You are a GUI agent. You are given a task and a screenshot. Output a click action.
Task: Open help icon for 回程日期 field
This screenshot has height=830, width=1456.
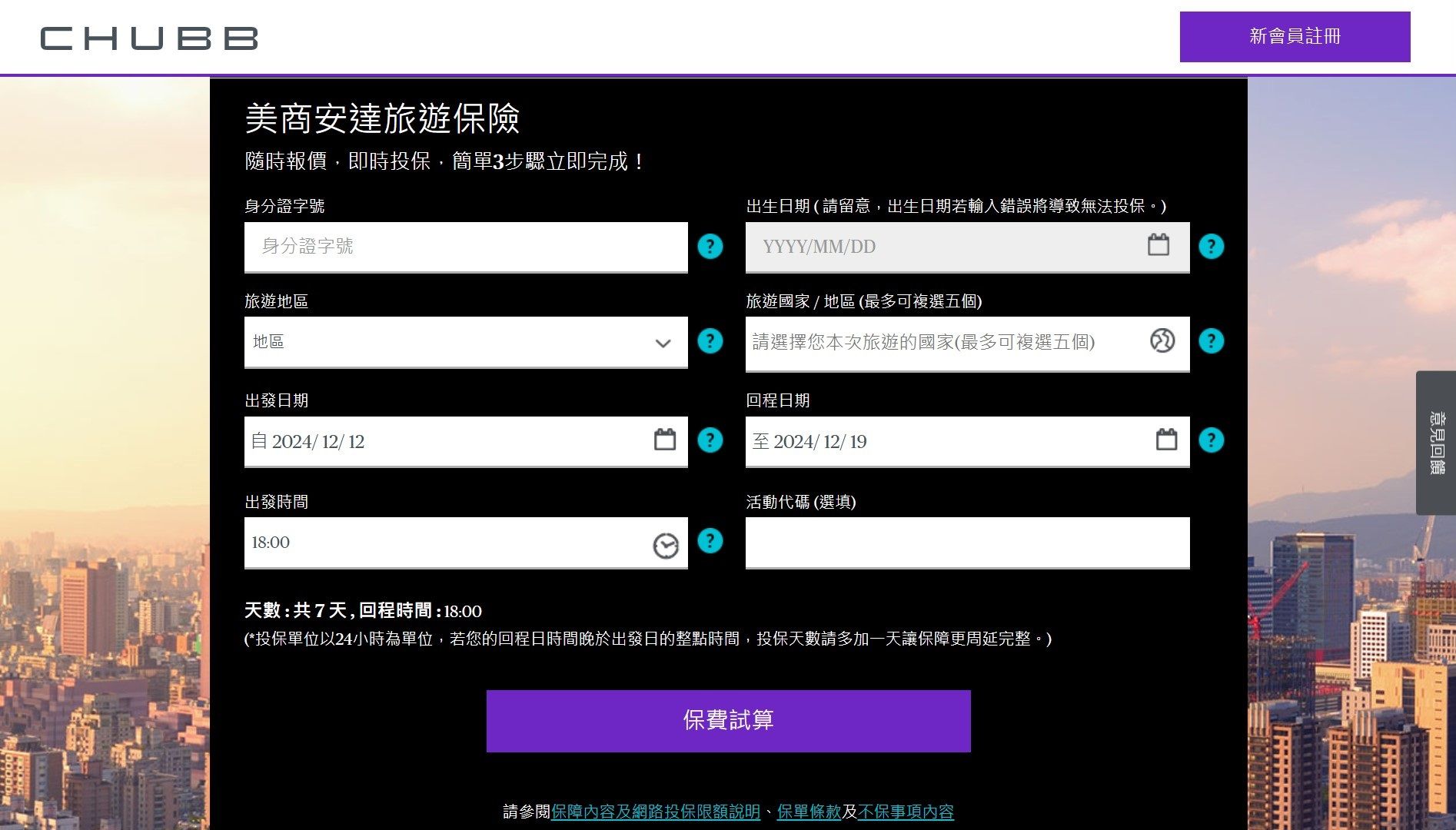click(1211, 440)
